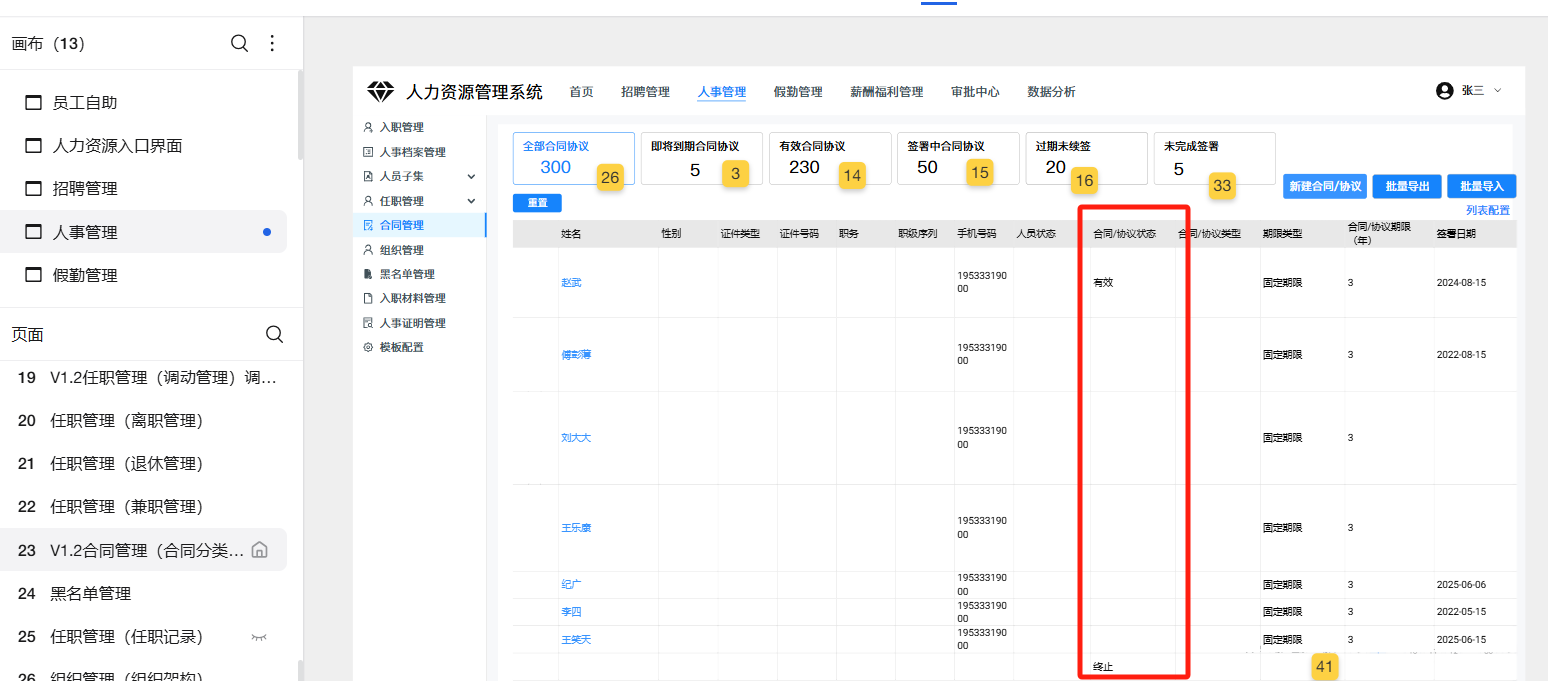Click the 组织管理 sidebar icon
The image size is (1548, 681).
pyautogui.click(x=368, y=250)
